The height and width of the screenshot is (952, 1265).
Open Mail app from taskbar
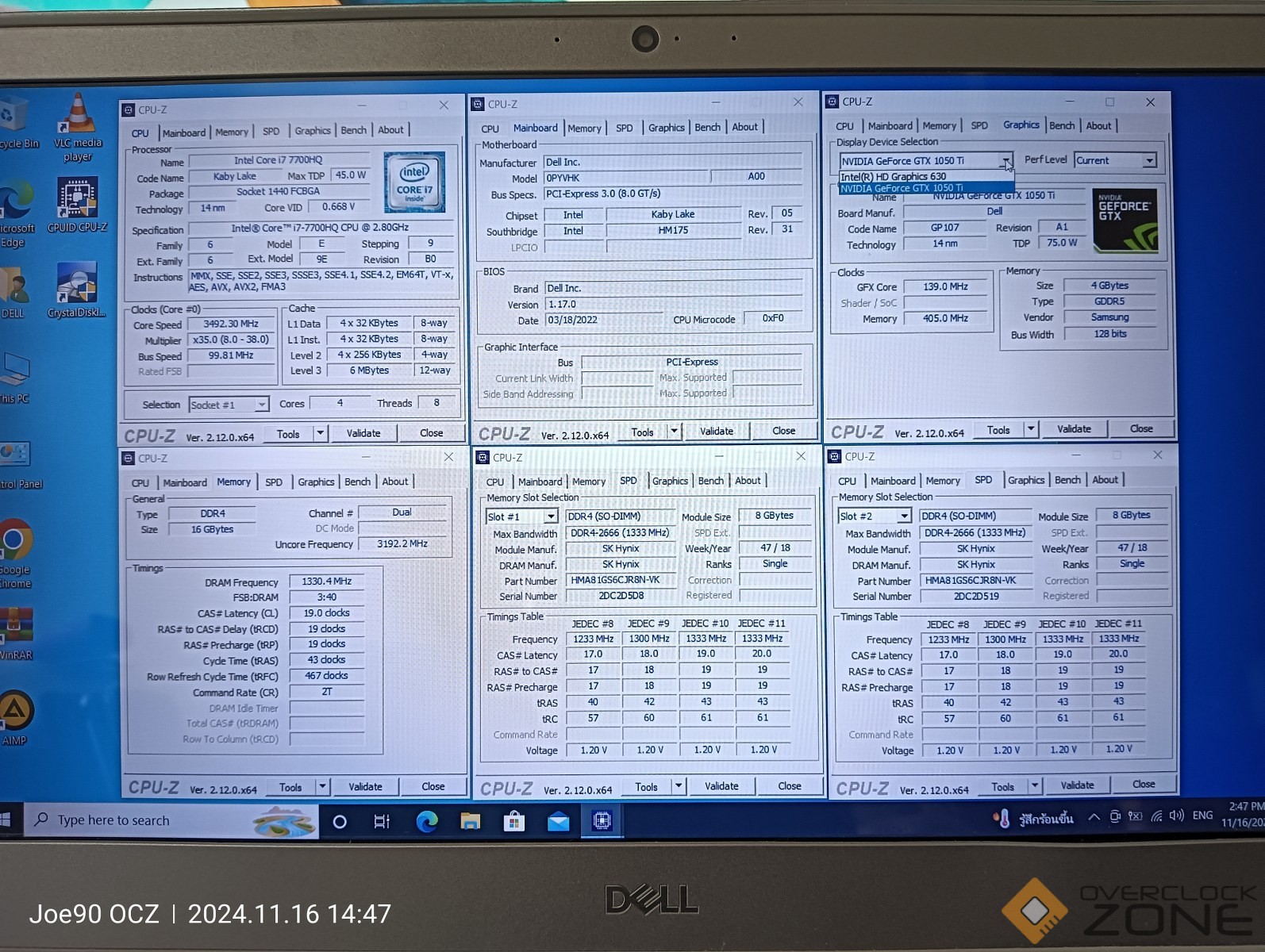[x=558, y=822]
